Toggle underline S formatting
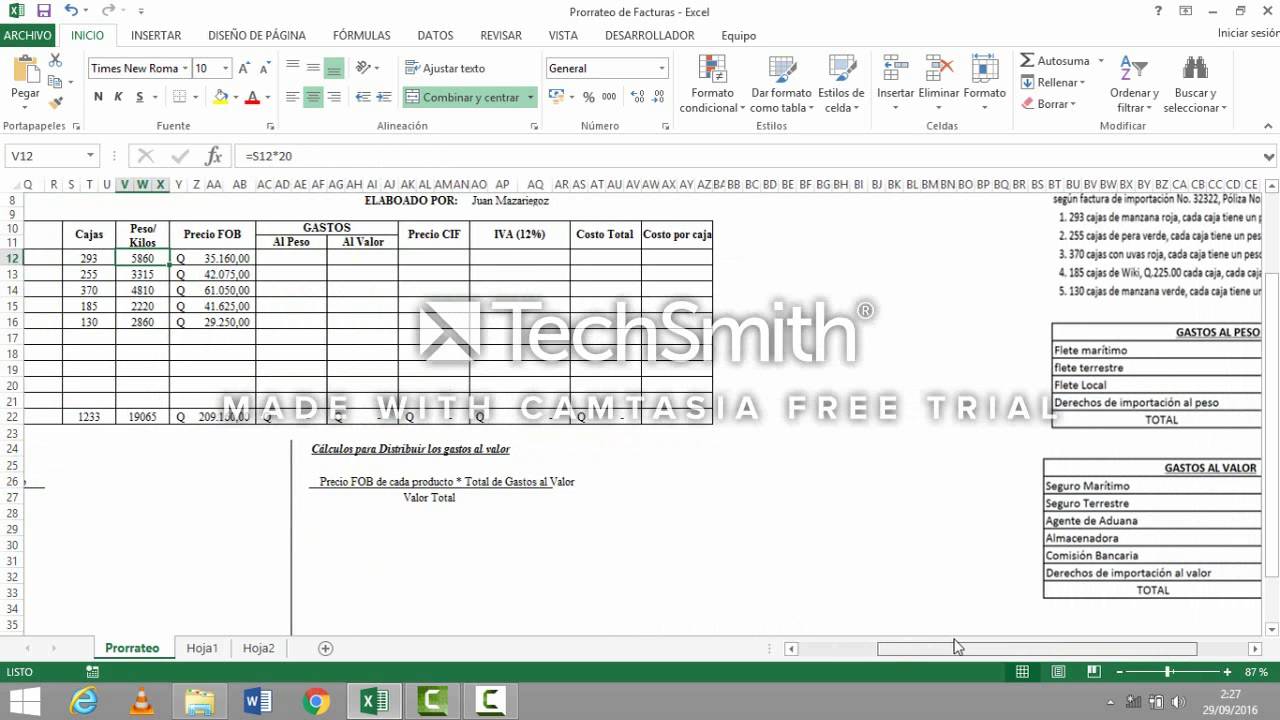The width and height of the screenshot is (1280, 720). coord(139,97)
